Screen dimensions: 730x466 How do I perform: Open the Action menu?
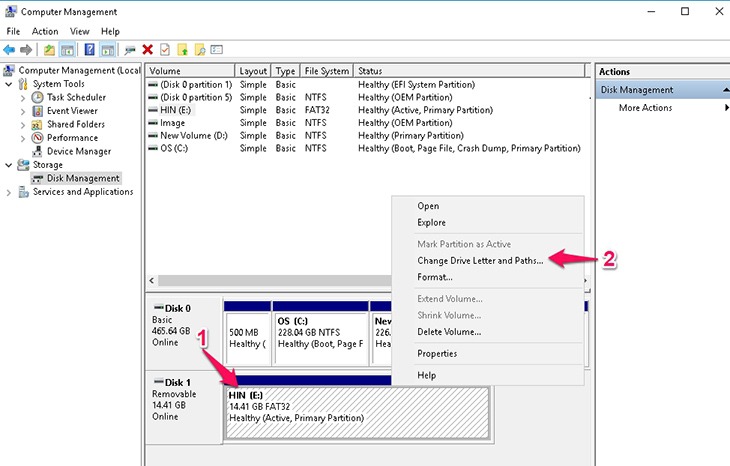45,31
